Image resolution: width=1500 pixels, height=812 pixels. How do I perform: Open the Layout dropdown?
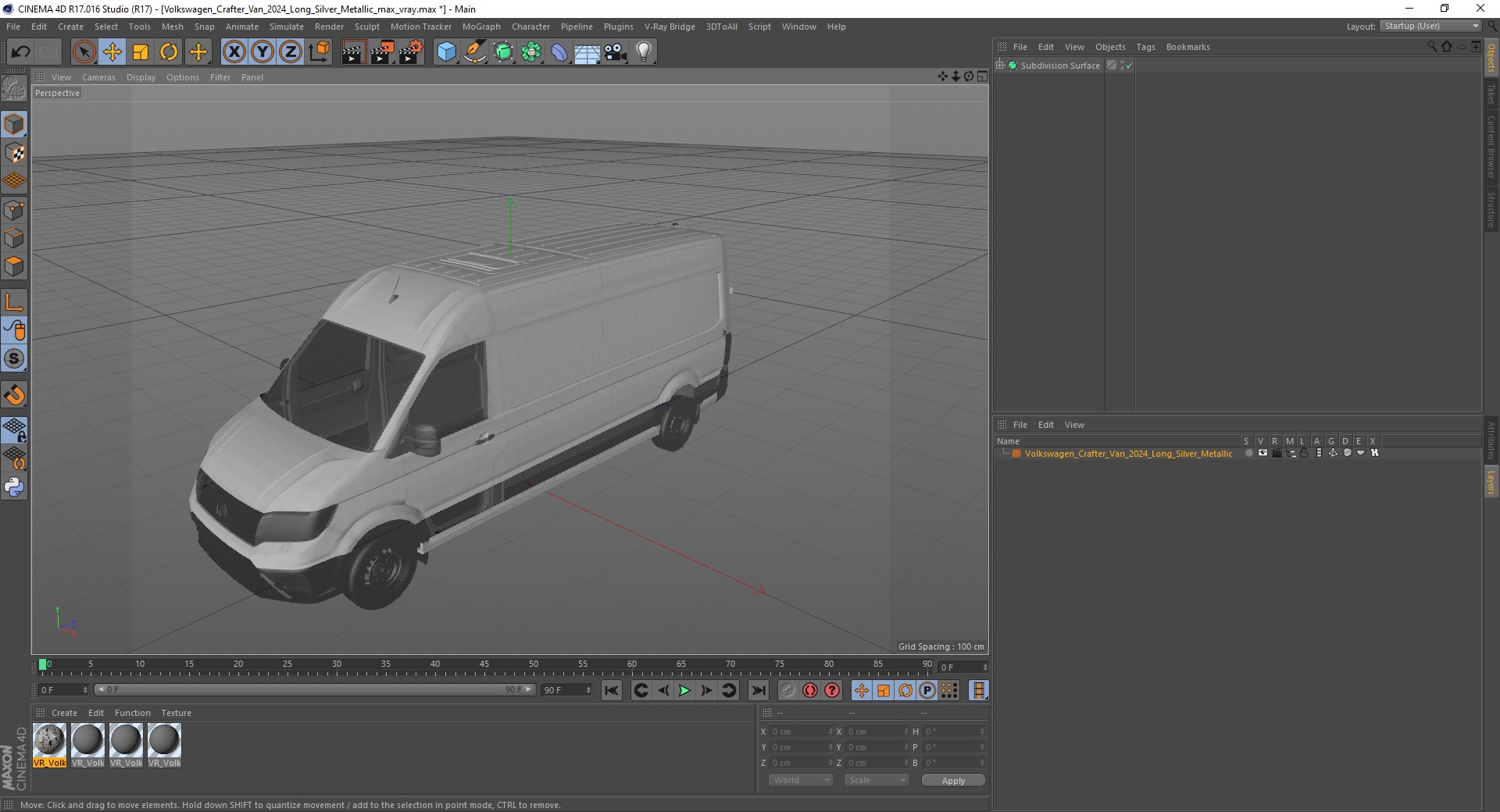coord(1430,26)
